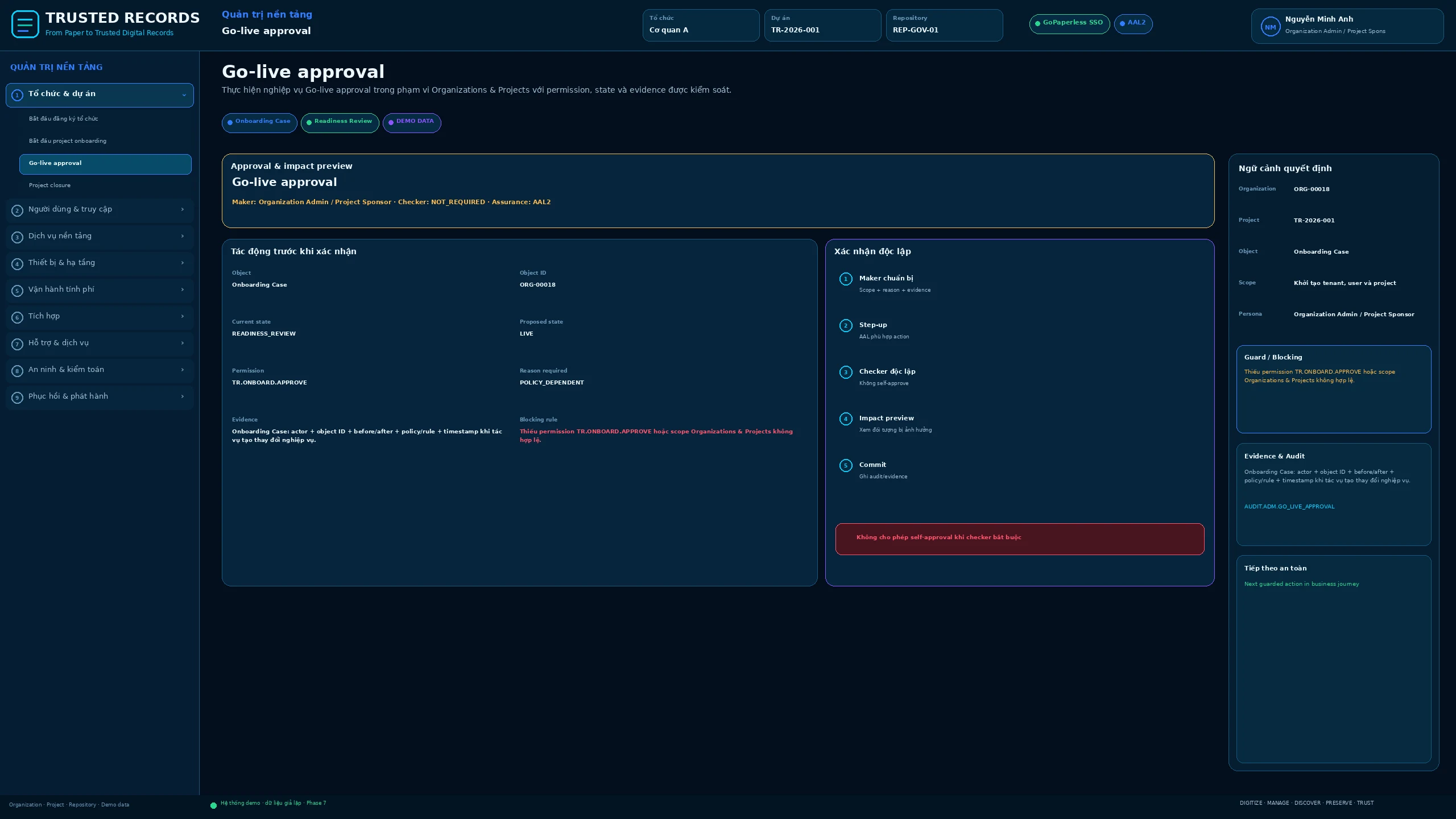Viewport: 1456px width, 819px height.
Task: Click step 5 circle Commit
Action: [846, 465]
